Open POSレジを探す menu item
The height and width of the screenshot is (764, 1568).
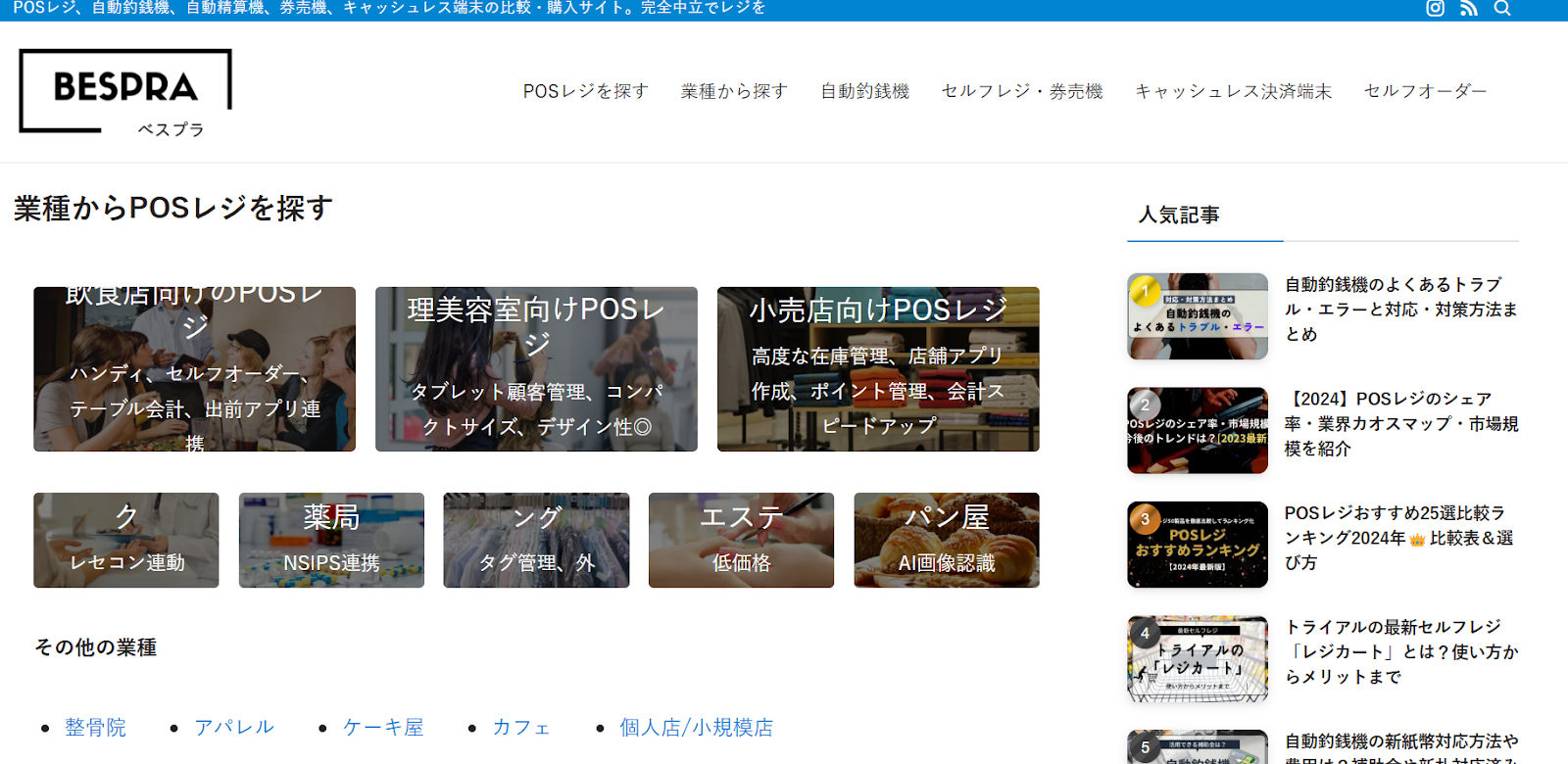tap(585, 91)
